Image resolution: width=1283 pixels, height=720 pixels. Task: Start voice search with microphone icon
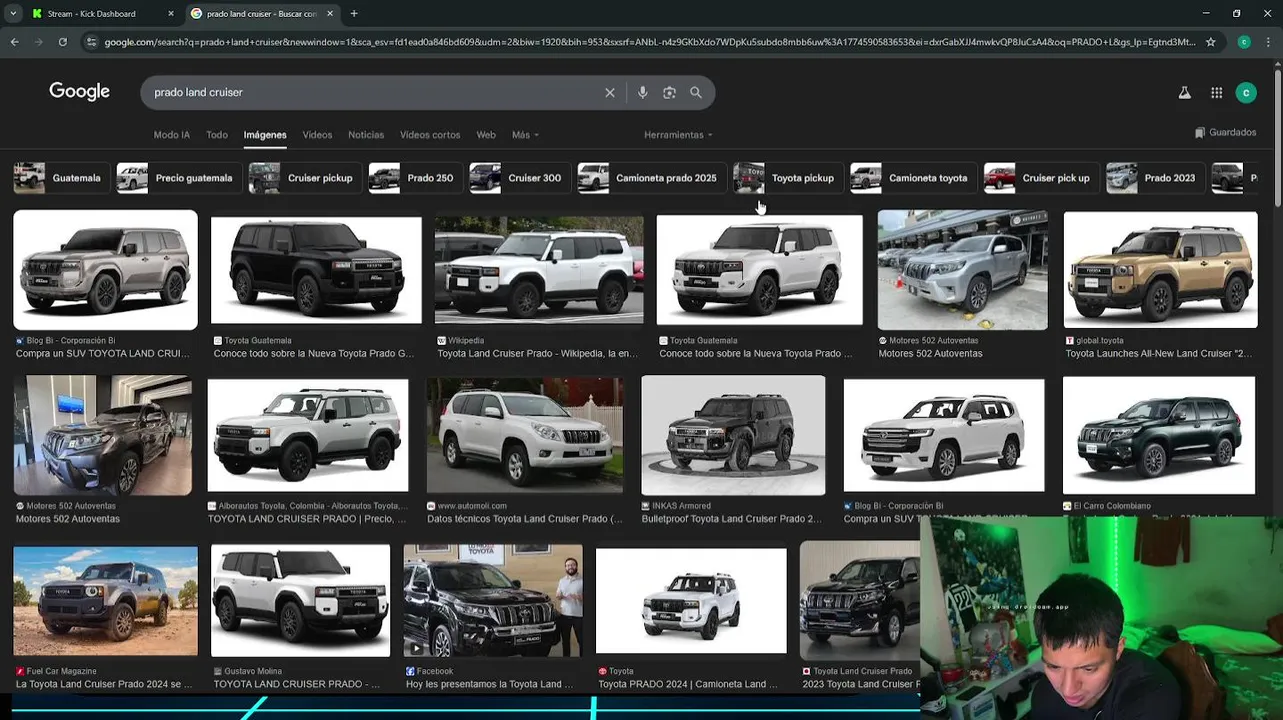pos(642,92)
